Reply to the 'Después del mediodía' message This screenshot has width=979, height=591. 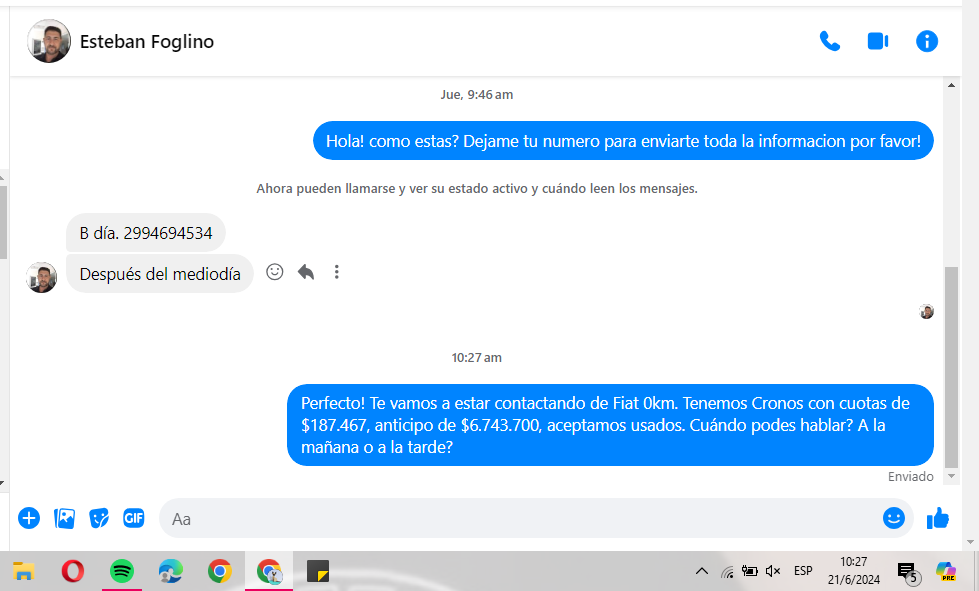(306, 272)
